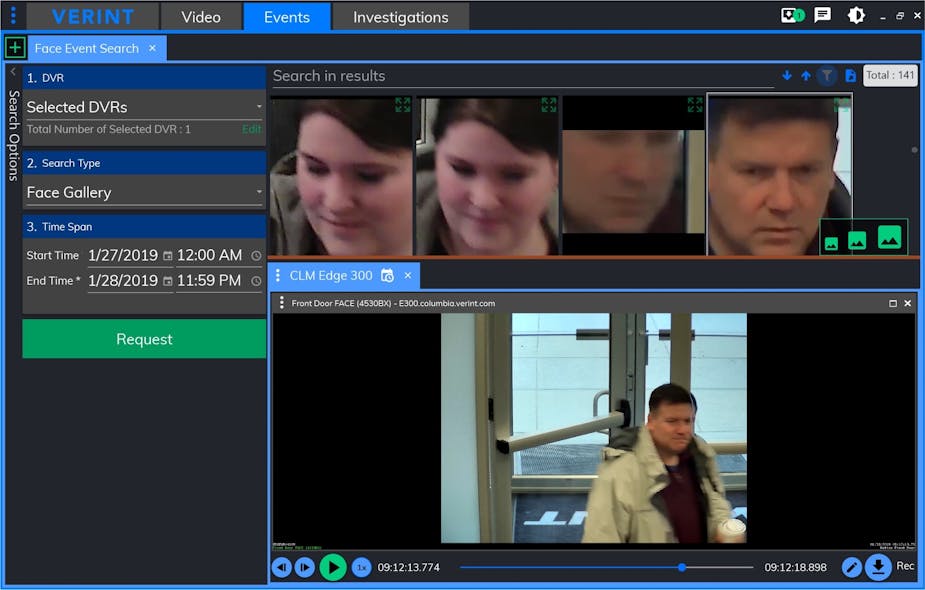Switch to the Video tab
This screenshot has width=925, height=590.
[x=201, y=17]
